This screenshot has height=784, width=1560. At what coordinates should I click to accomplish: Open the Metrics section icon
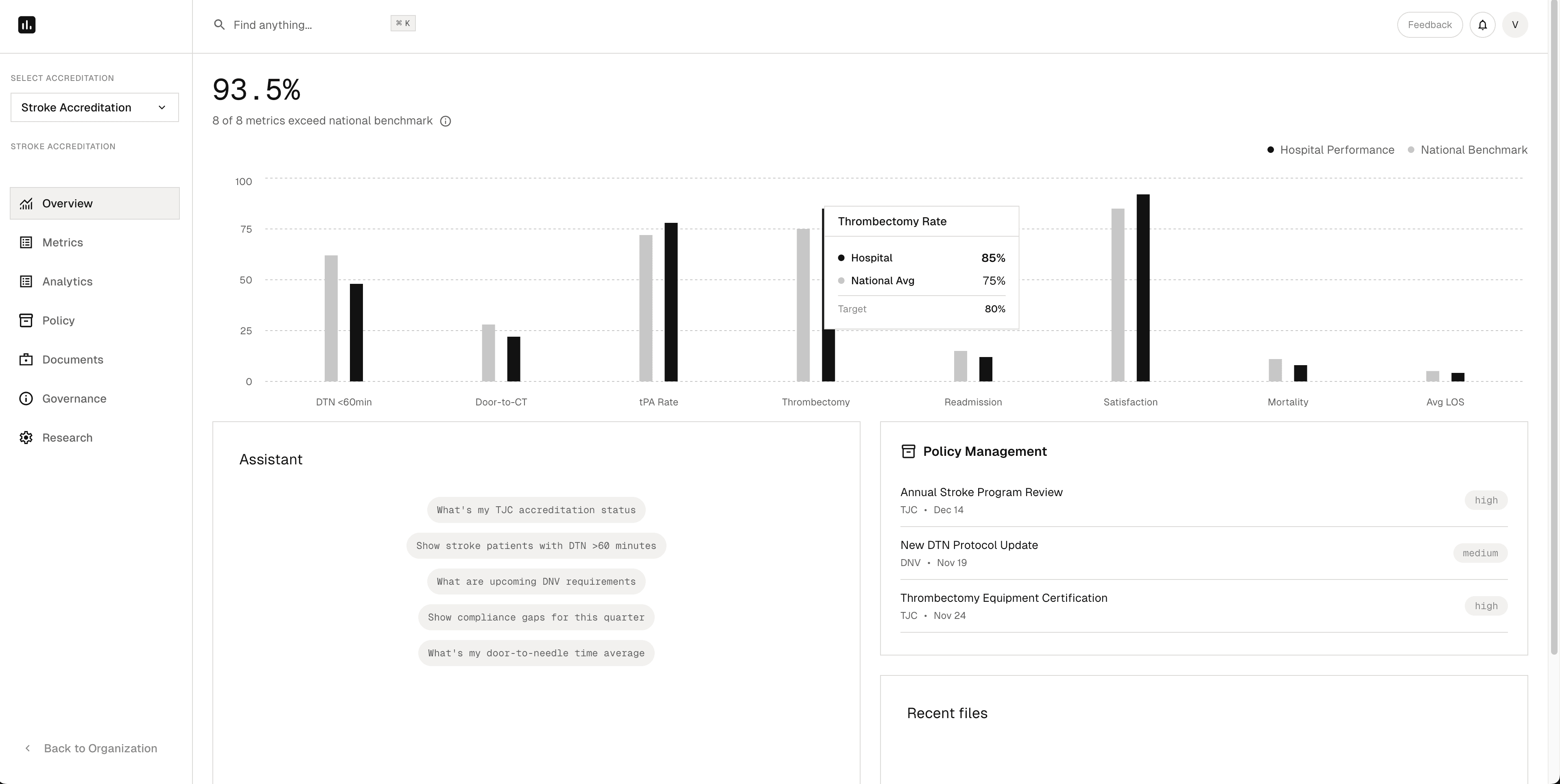tap(26, 242)
